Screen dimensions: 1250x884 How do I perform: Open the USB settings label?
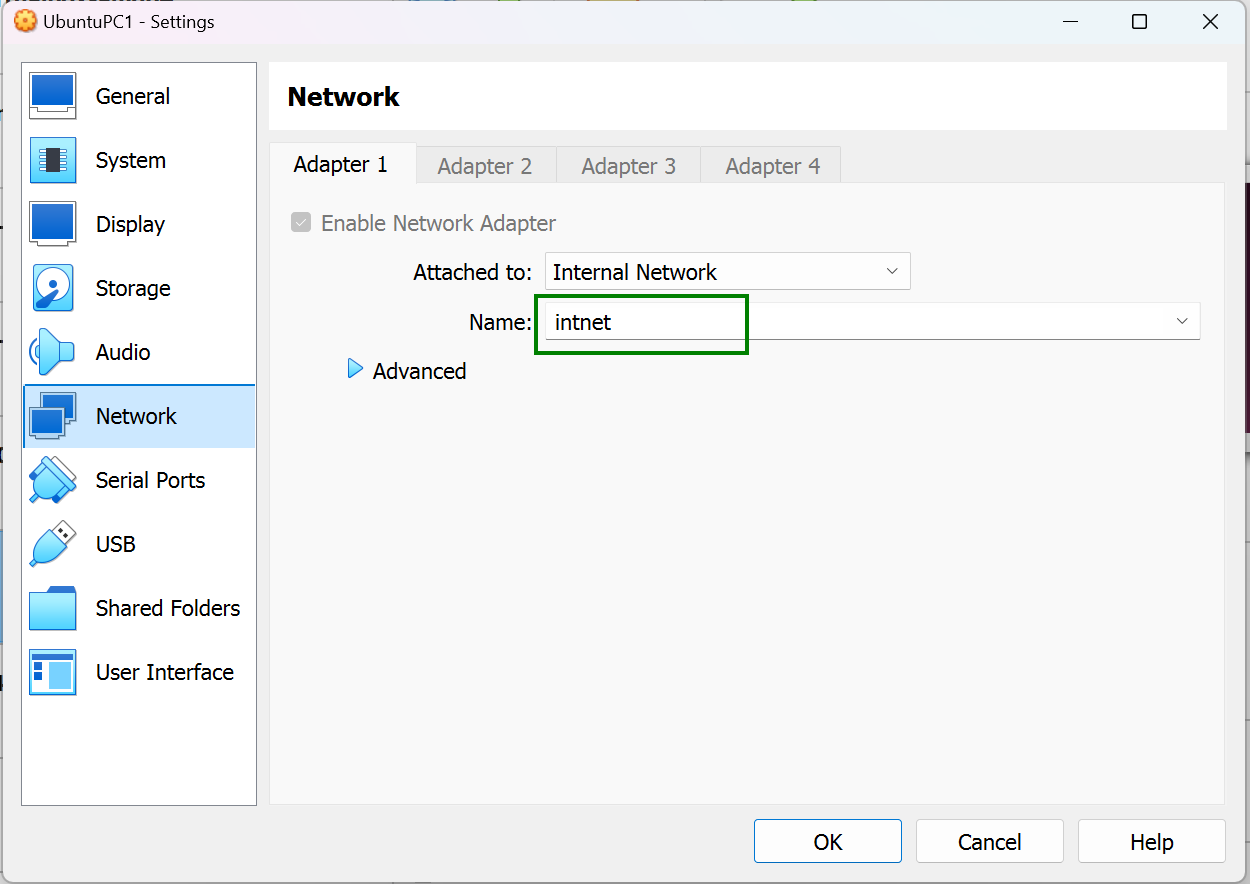click(116, 544)
